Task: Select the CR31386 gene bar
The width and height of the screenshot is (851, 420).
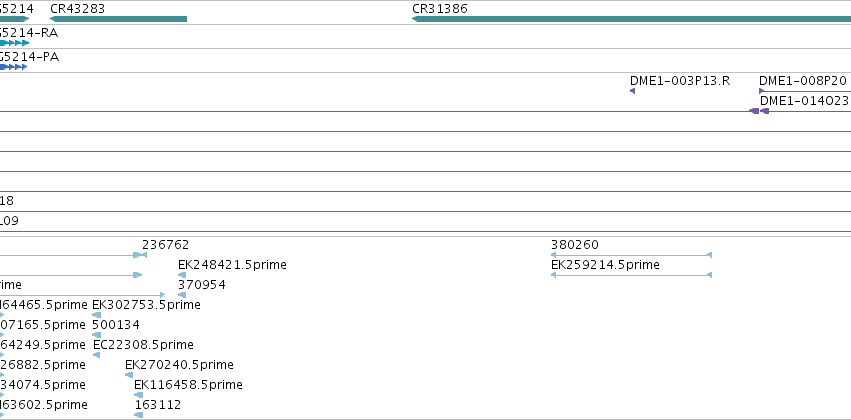Action: click(631, 19)
